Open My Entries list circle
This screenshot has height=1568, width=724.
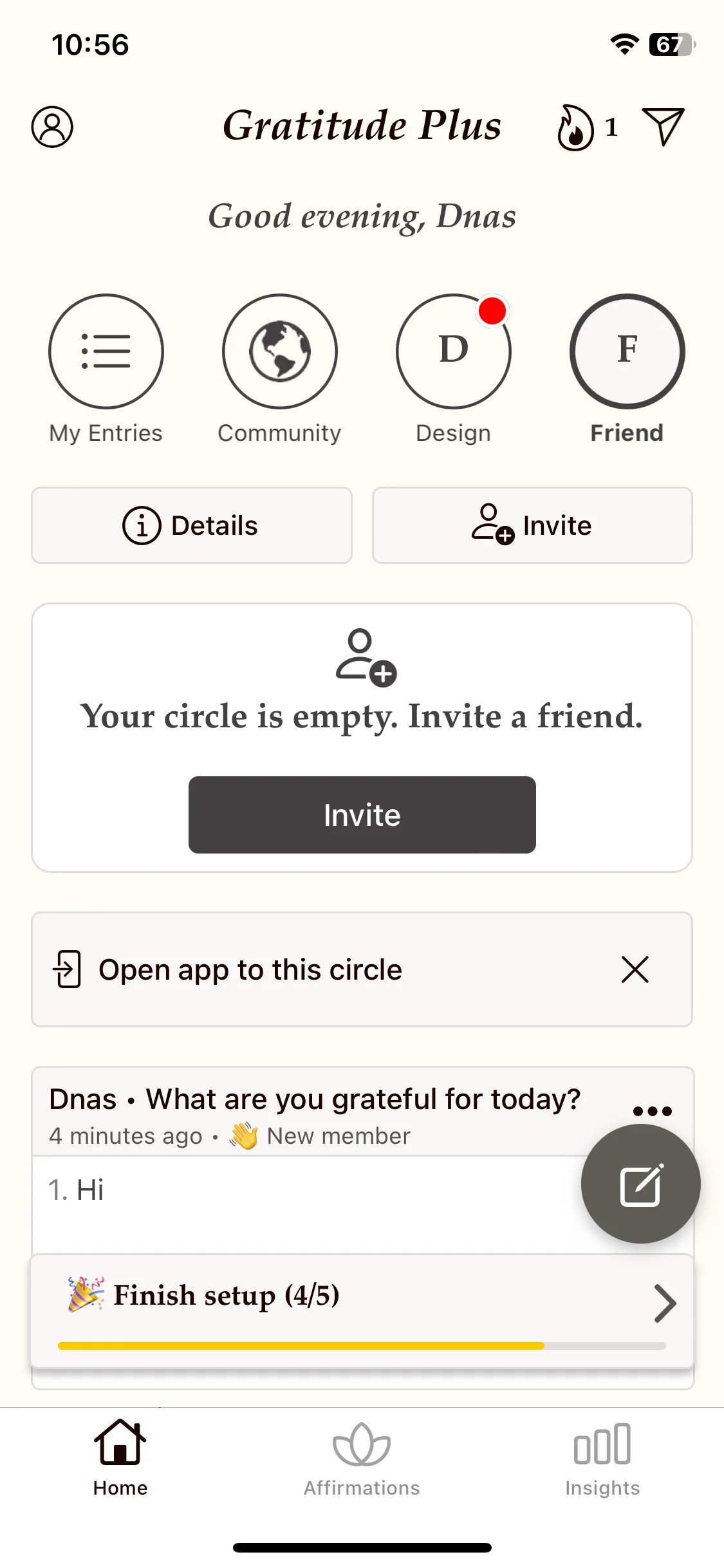106,351
